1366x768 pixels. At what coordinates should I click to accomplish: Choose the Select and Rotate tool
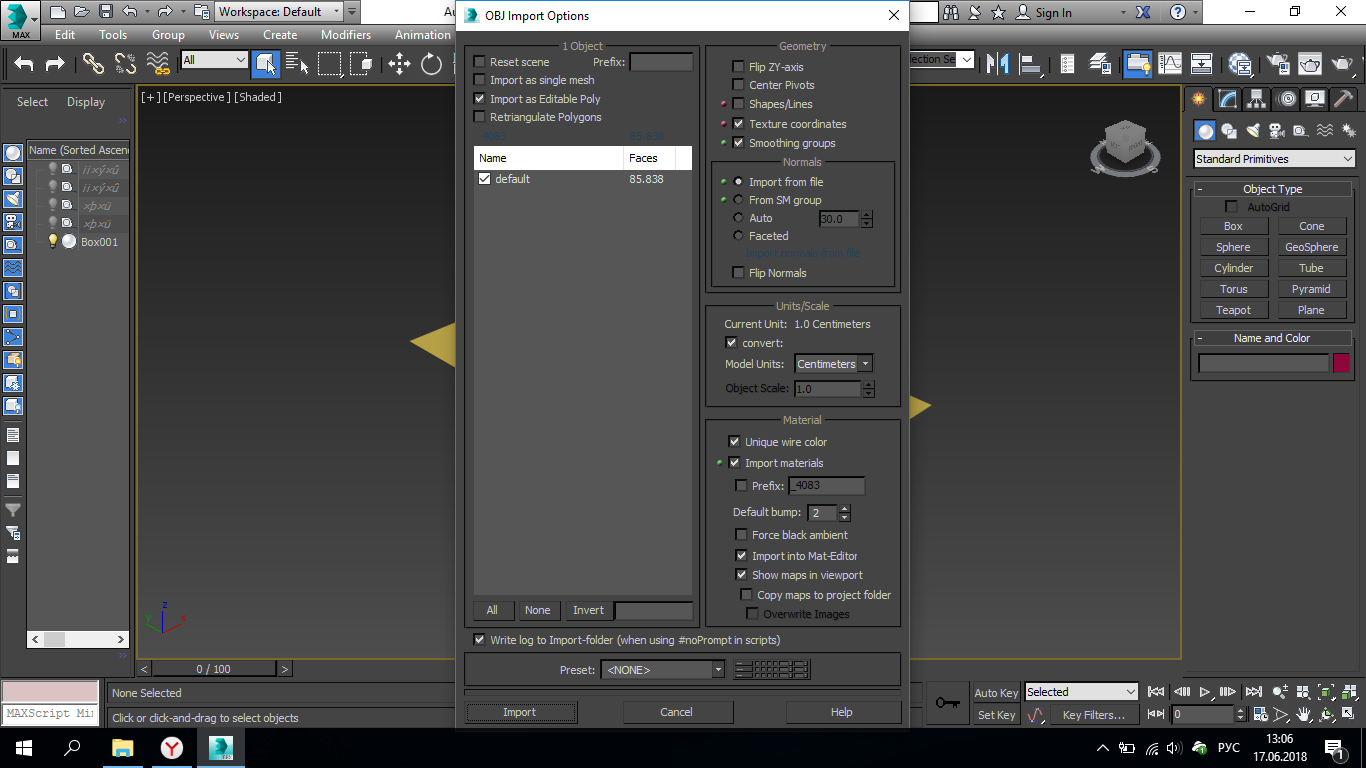(x=431, y=64)
